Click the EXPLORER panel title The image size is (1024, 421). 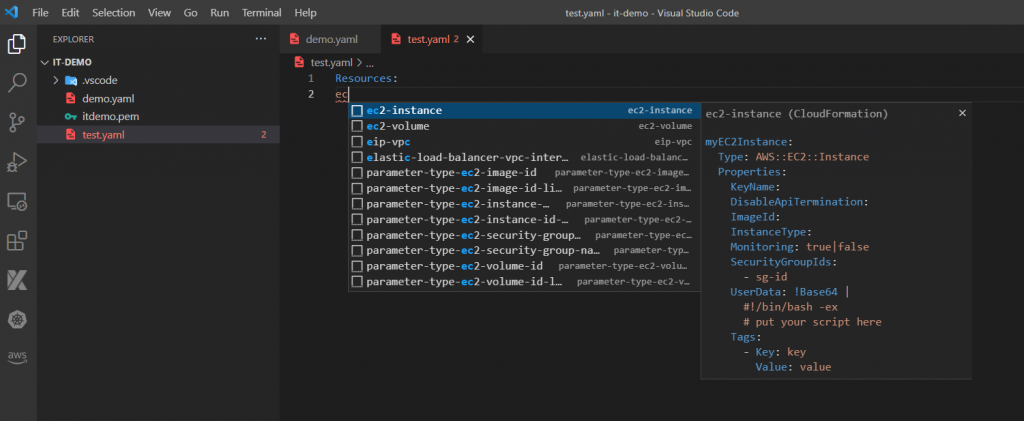(73, 39)
